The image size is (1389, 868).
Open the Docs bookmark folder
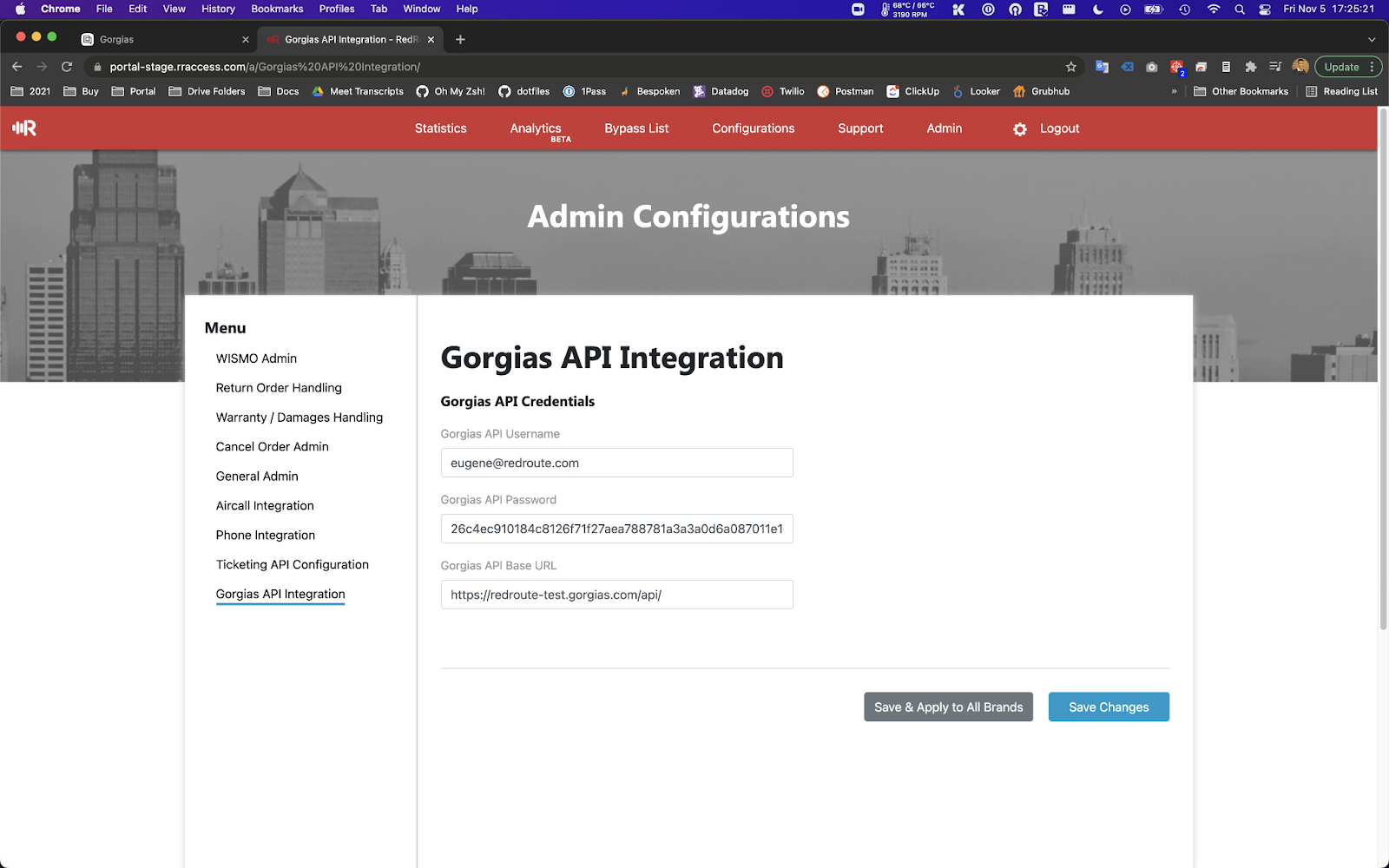click(x=279, y=91)
